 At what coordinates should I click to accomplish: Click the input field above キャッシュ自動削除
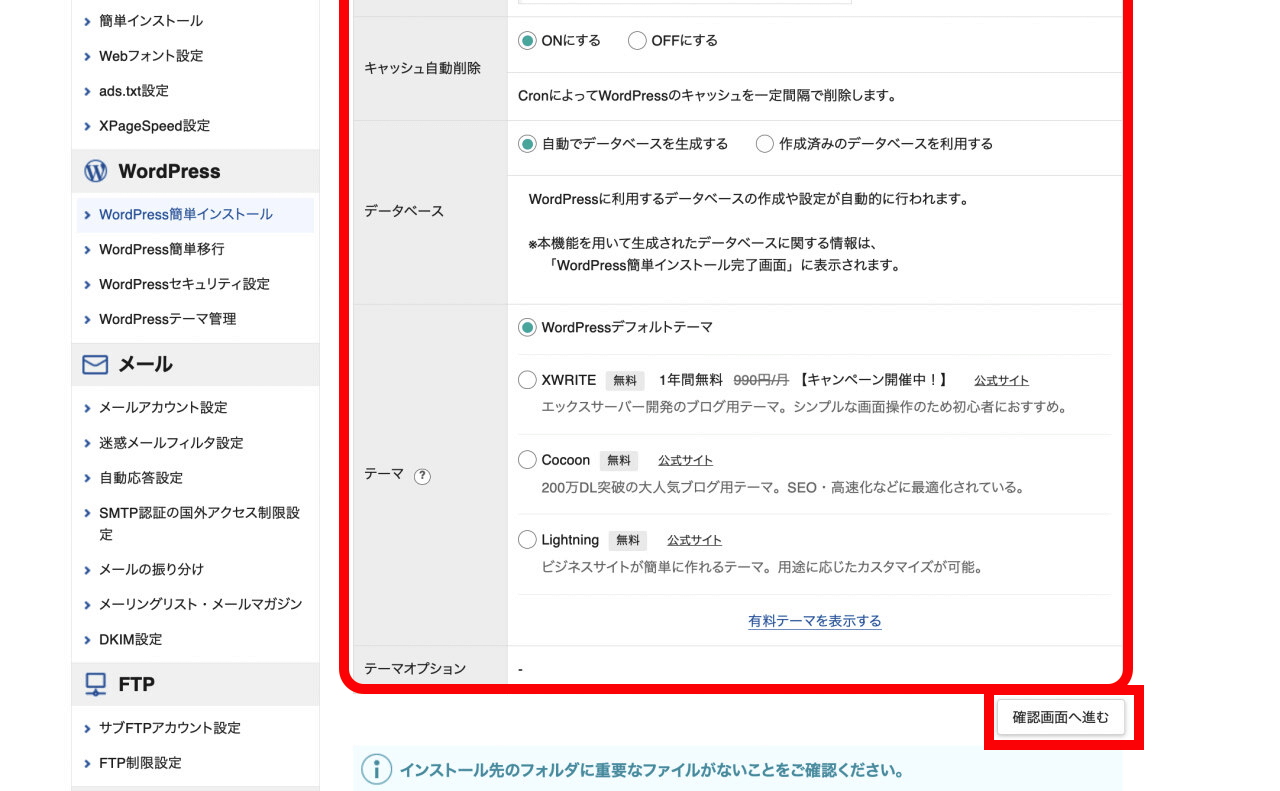[x=683, y=2]
